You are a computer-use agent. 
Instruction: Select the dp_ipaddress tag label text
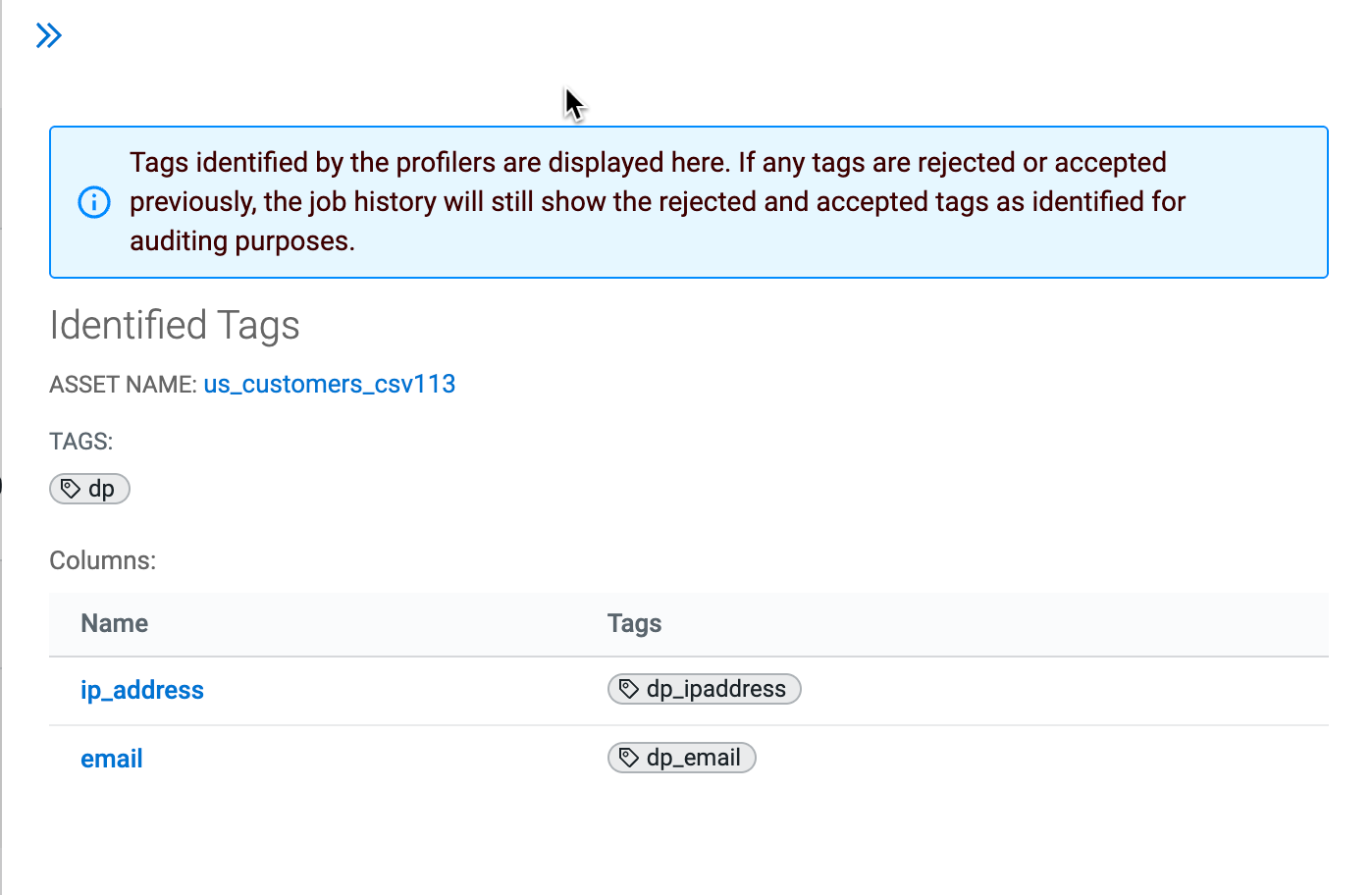click(715, 689)
